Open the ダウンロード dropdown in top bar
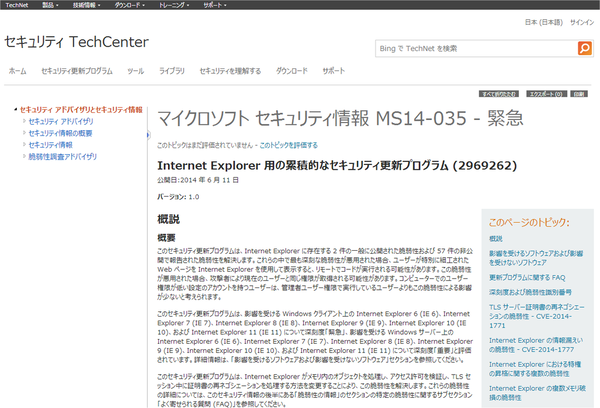The width and height of the screenshot is (600, 408). (130, 5)
